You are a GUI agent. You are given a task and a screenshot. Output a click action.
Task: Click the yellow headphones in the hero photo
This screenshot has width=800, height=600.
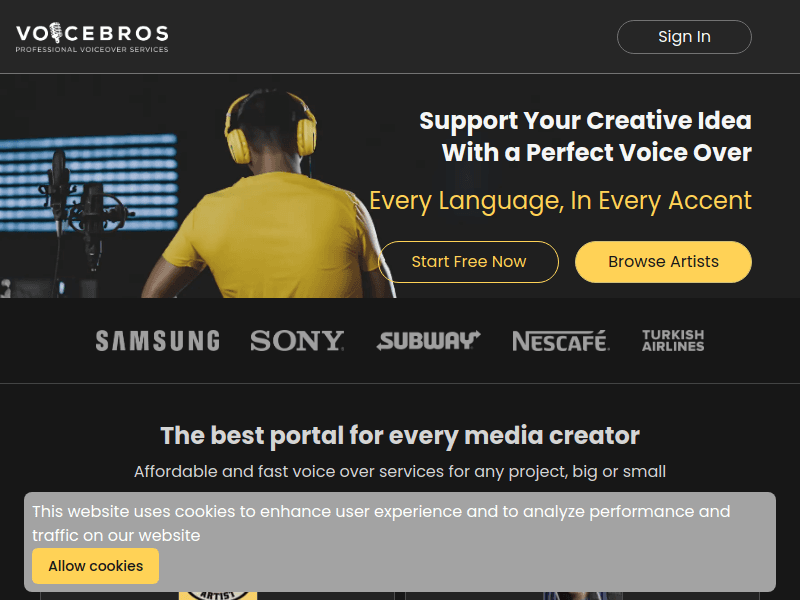(x=270, y=128)
